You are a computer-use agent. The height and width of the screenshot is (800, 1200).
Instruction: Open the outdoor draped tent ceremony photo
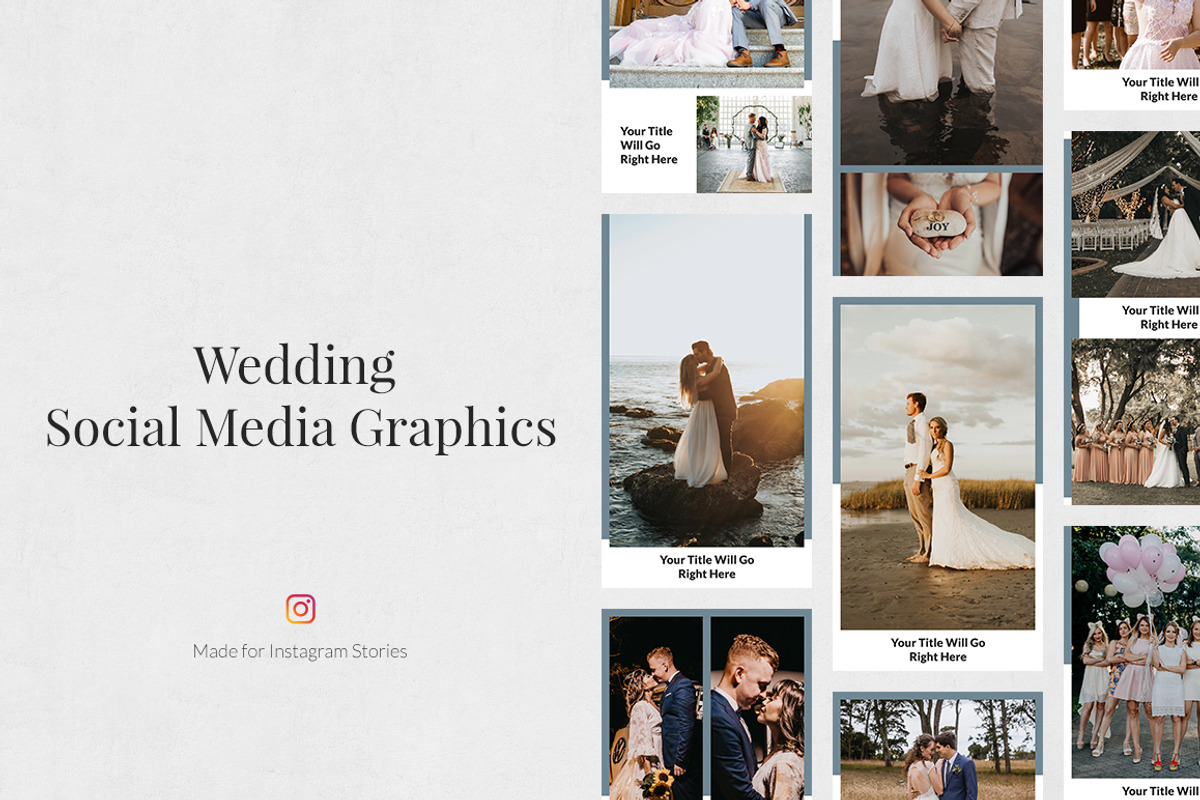pyautogui.click(x=1136, y=214)
